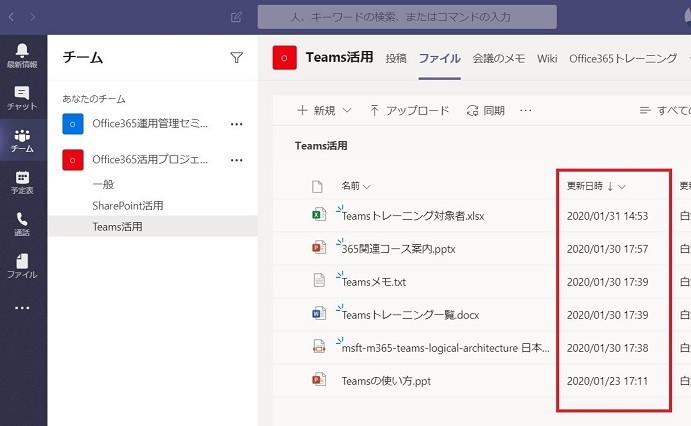Click the PDF icon of msft-m365-teams-logical-architecture
This screenshot has height=426, width=691.
(319, 347)
